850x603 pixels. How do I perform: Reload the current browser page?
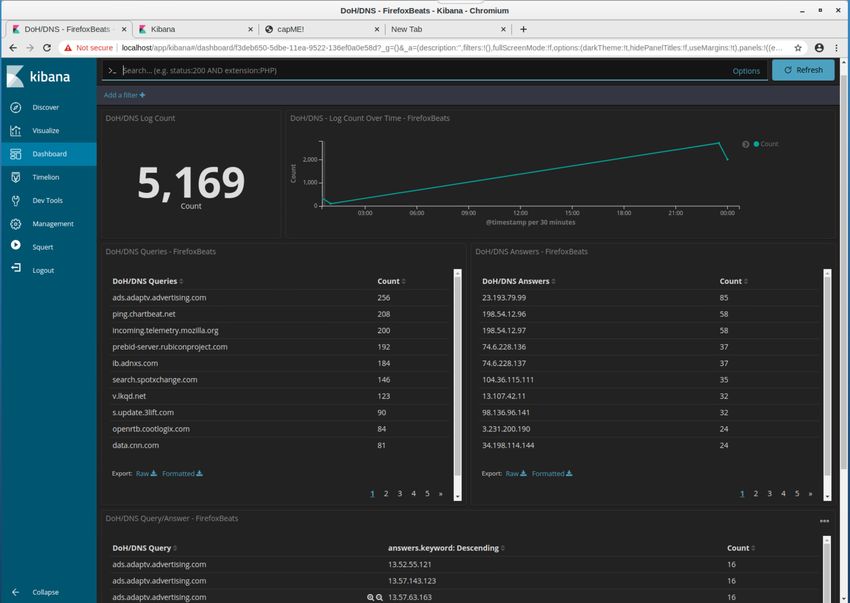tap(47, 48)
